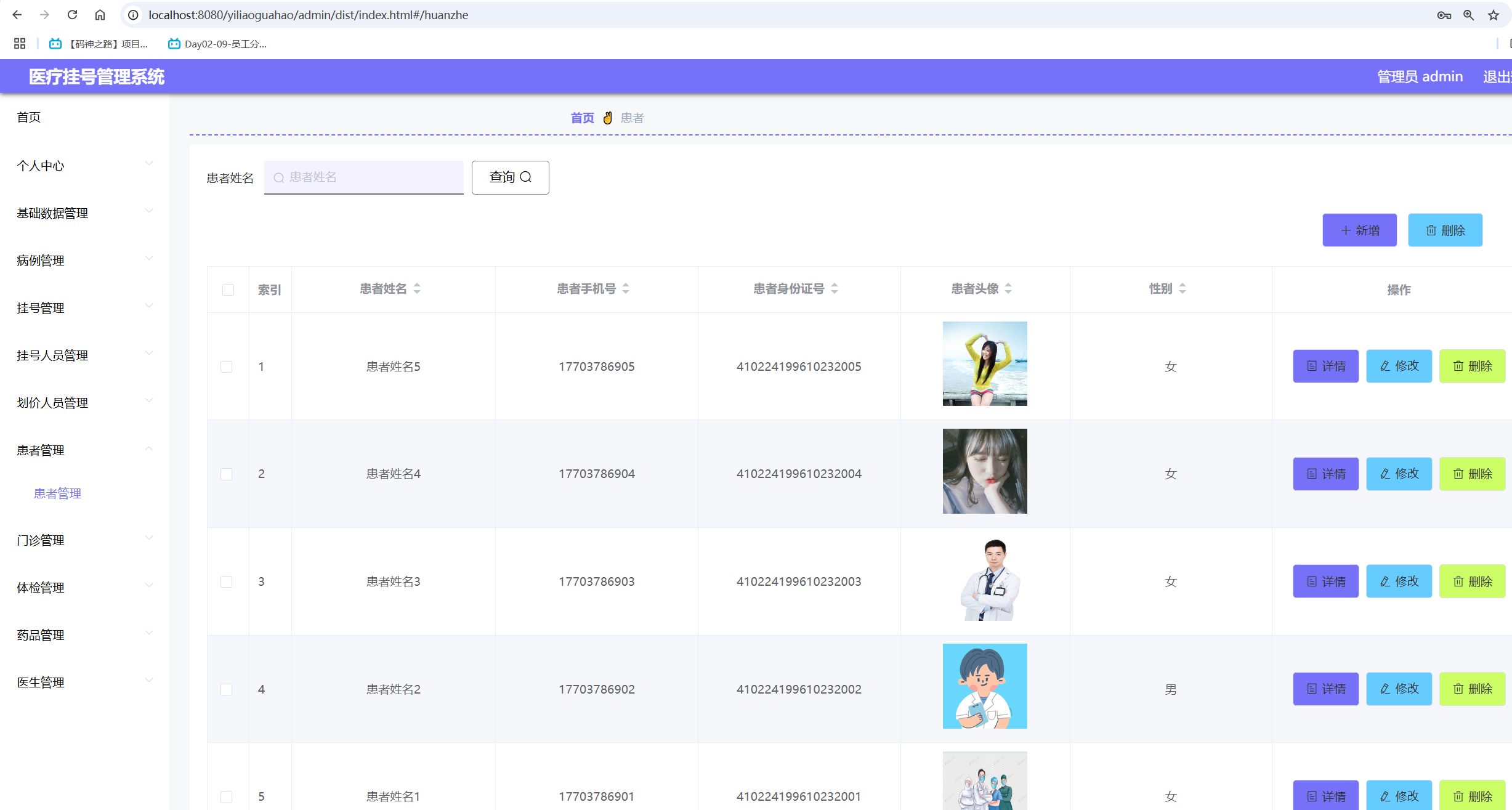Click 退出 logout in the header

point(1497,76)
